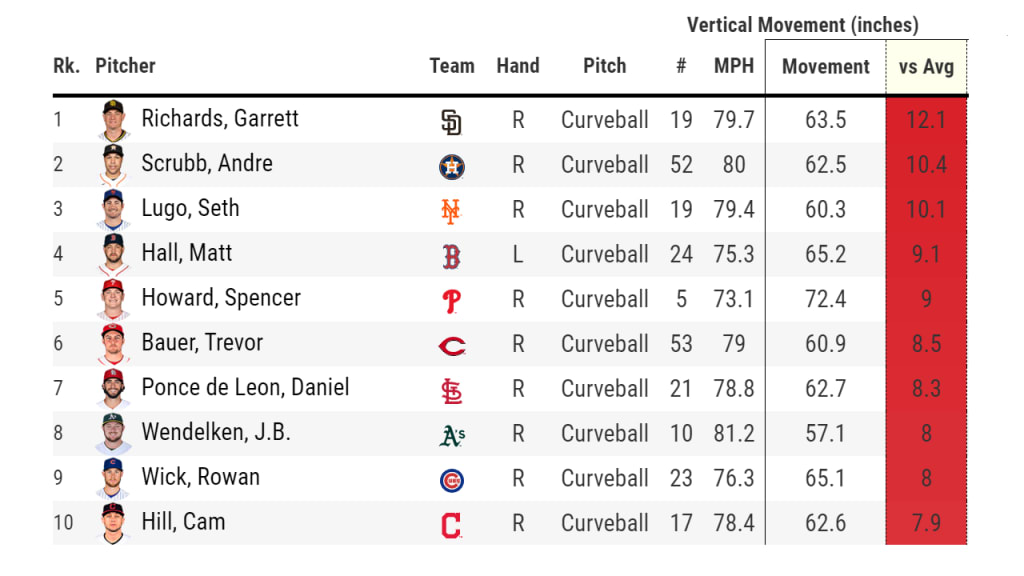Click the San Diego Padres team logo
This screenshot has width=1024, height=576.
[451, 121]
